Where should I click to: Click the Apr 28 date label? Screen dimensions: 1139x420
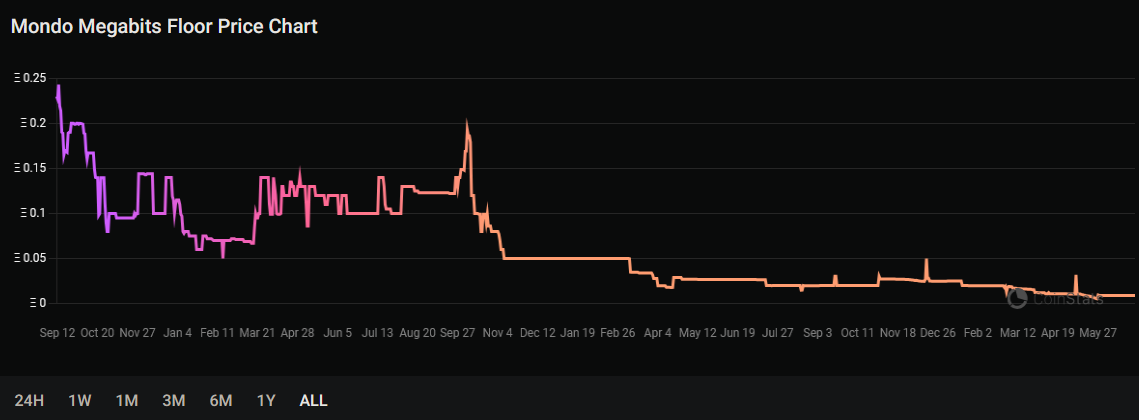tap(298, 333)
